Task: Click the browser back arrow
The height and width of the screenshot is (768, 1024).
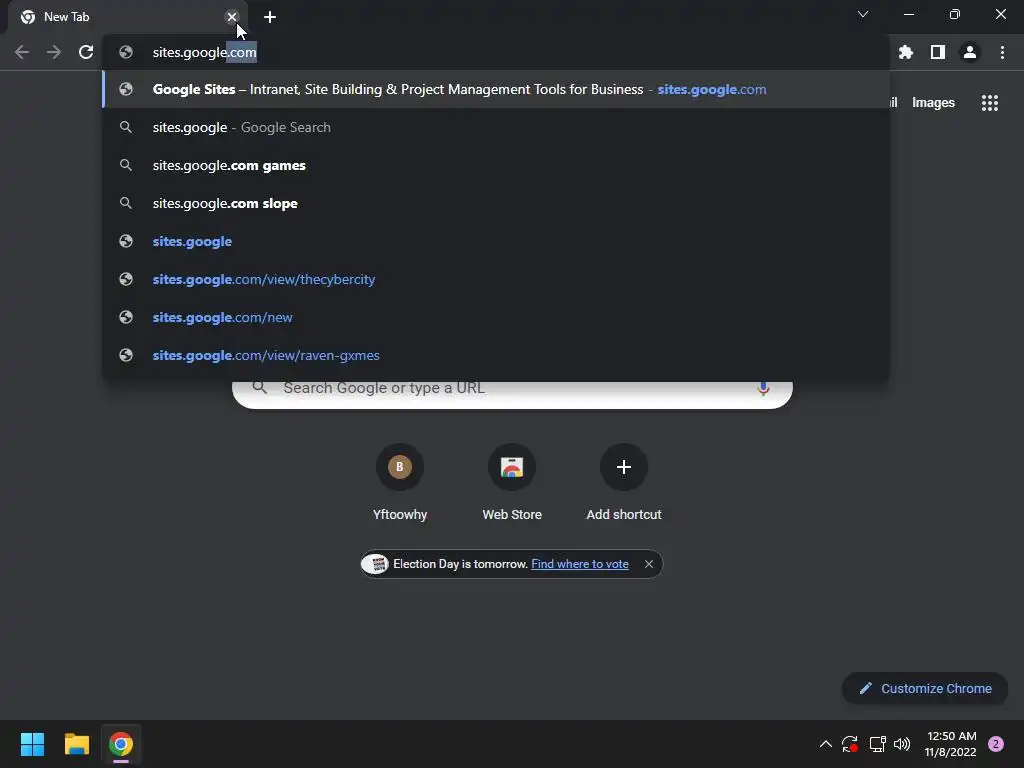Action: 22,52
